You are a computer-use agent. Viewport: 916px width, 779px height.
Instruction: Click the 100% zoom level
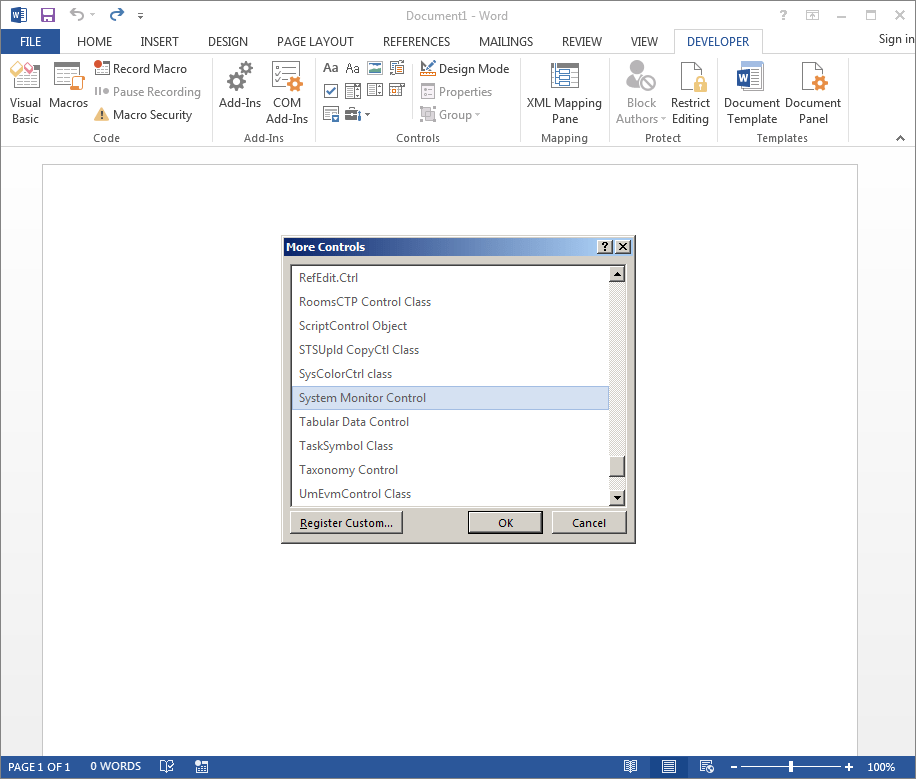[x=880, y=766]
